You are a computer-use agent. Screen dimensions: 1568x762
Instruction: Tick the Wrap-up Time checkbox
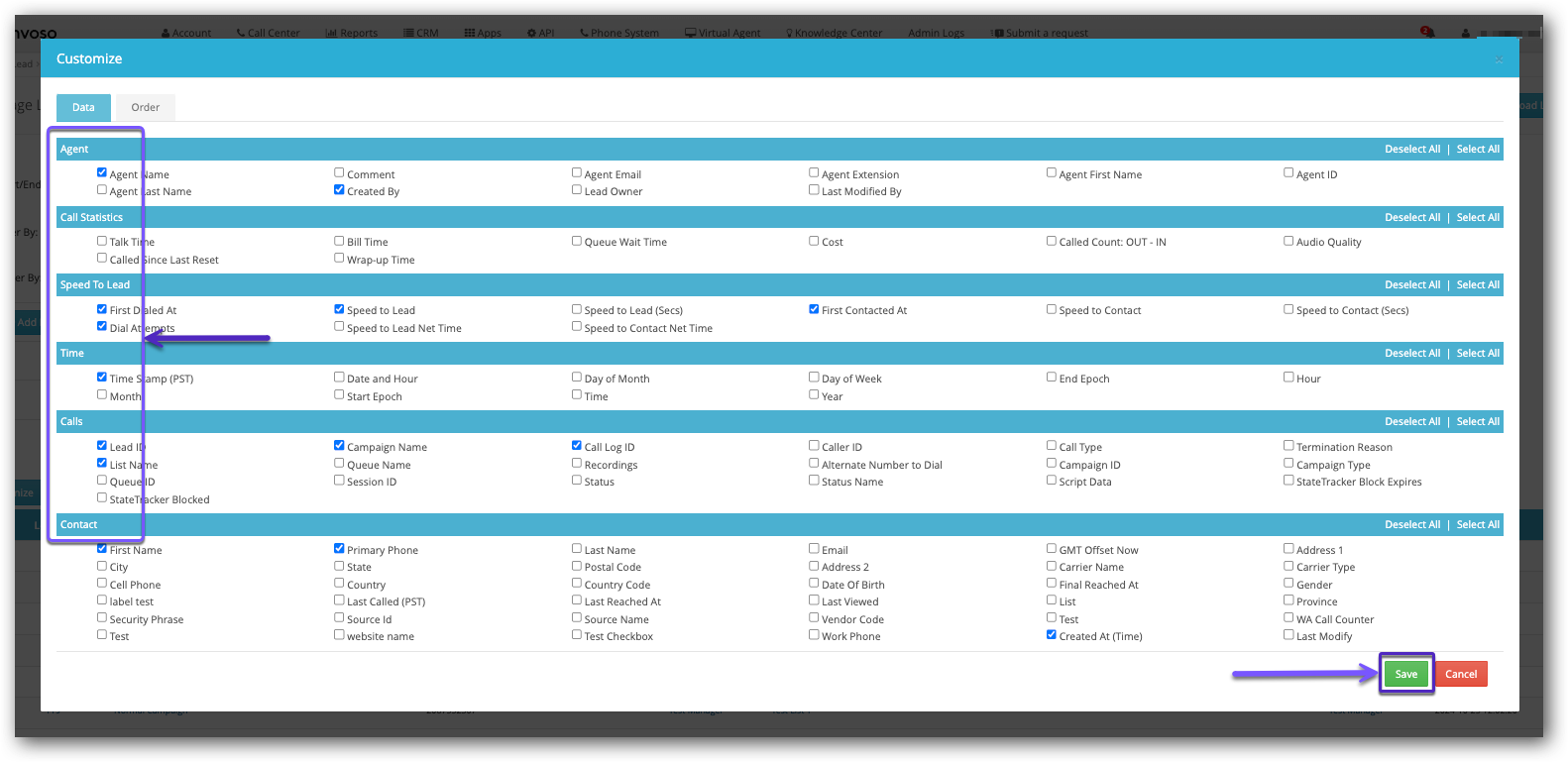tap(339, 258)
